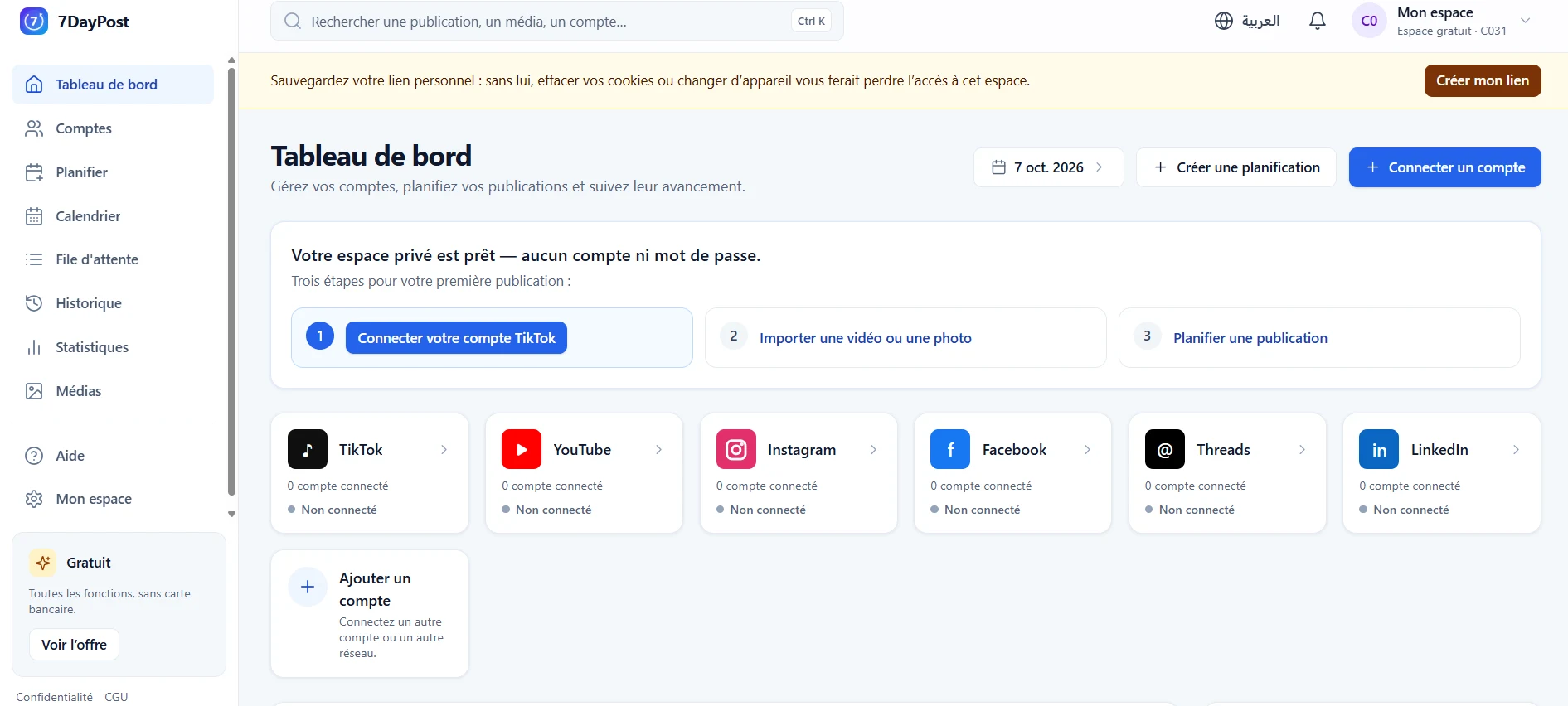Expand the TikTok card chevron
The image size is (1568, 706).
point(444,449)
